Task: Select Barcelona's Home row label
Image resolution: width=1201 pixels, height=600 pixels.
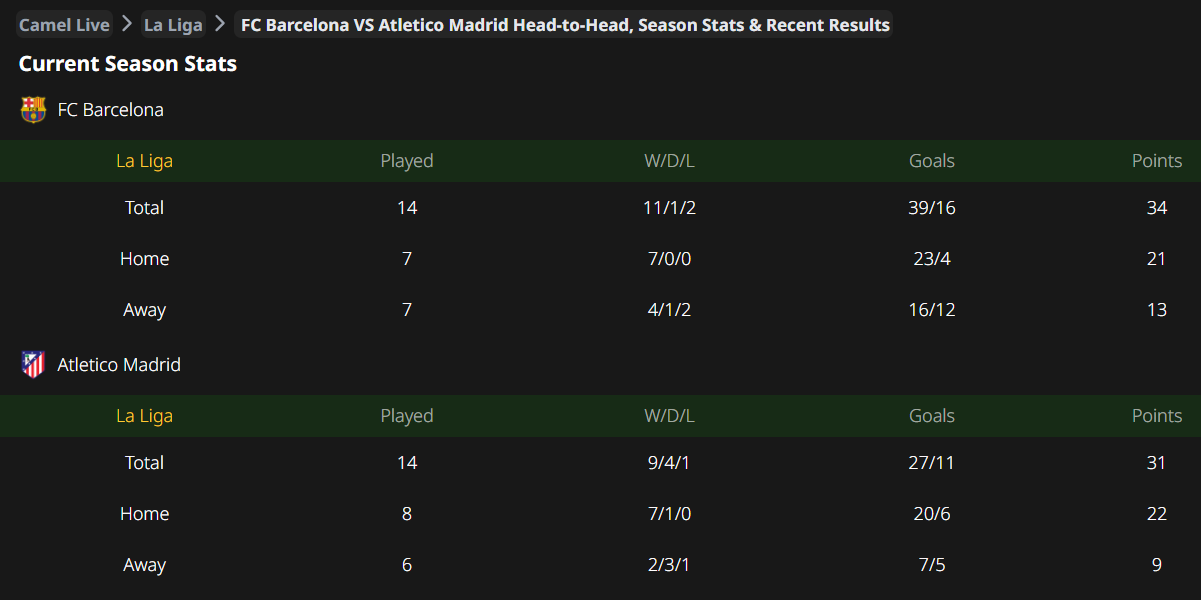Action: point(144,259)
